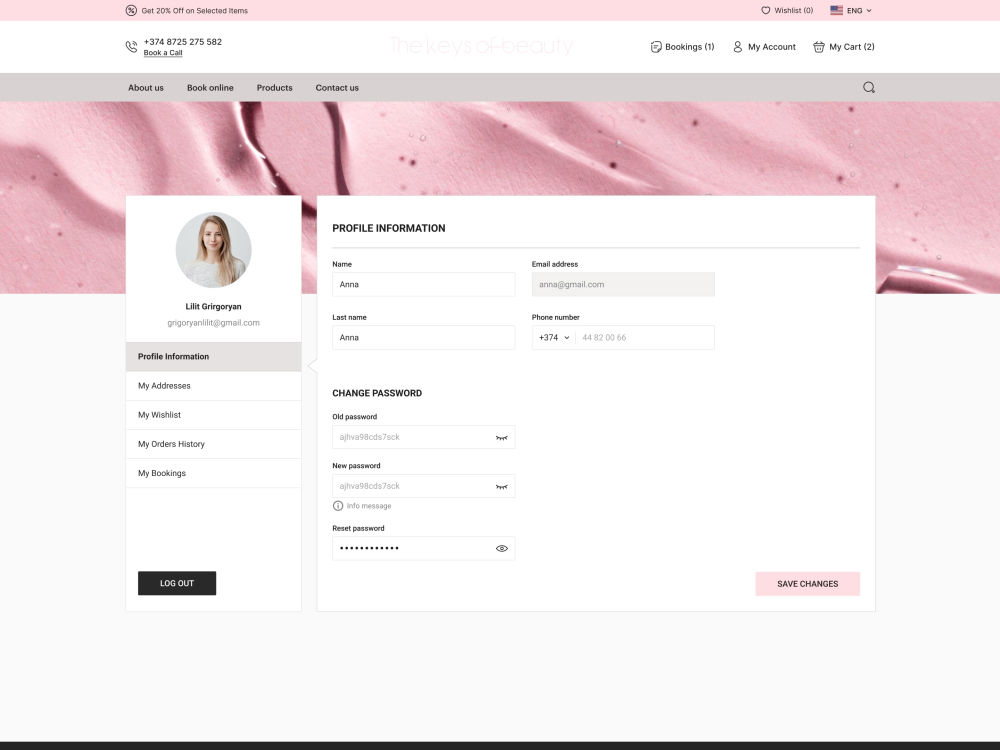Click the Reset password input field
The height and width of the screenshot is (750, 1000).
tap(423, 548)
